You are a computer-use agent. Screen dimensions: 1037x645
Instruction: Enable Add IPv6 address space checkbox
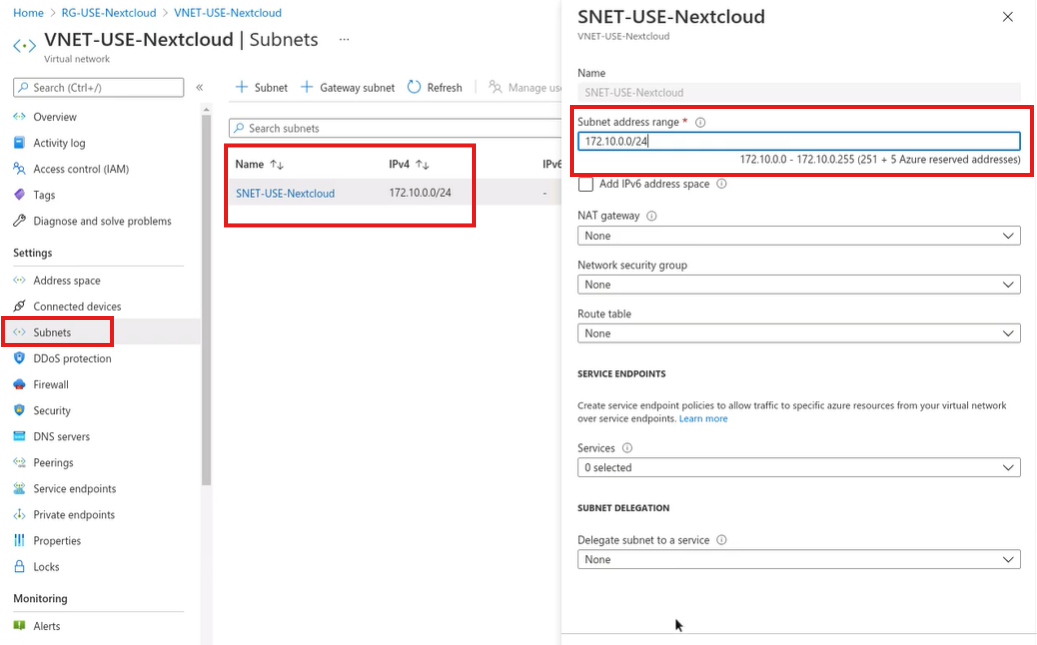[585, 184]
